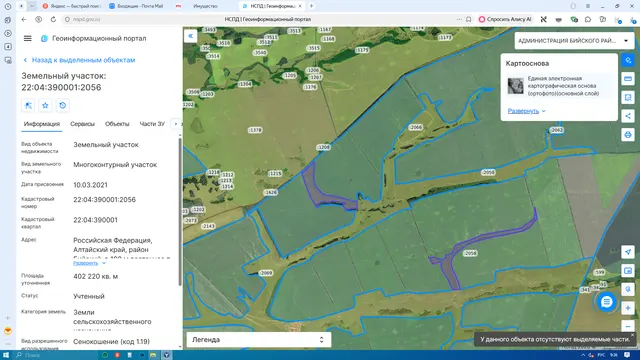640x360 pixels.
Task: Dismiss the notification about missing parts
Action: (632, 335)
